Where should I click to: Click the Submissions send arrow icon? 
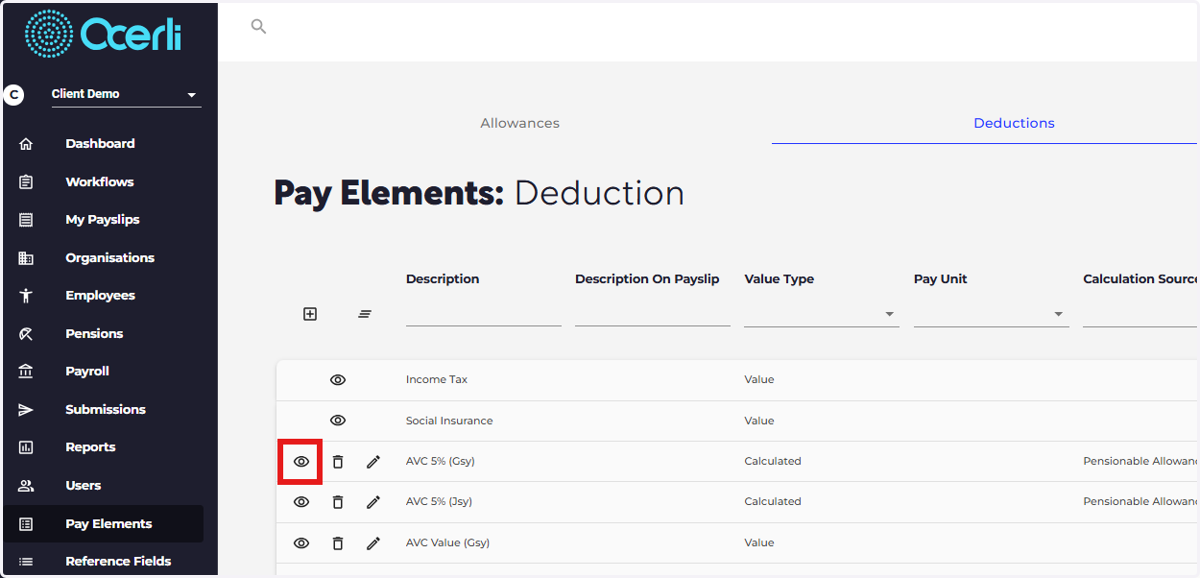point(26,410)
